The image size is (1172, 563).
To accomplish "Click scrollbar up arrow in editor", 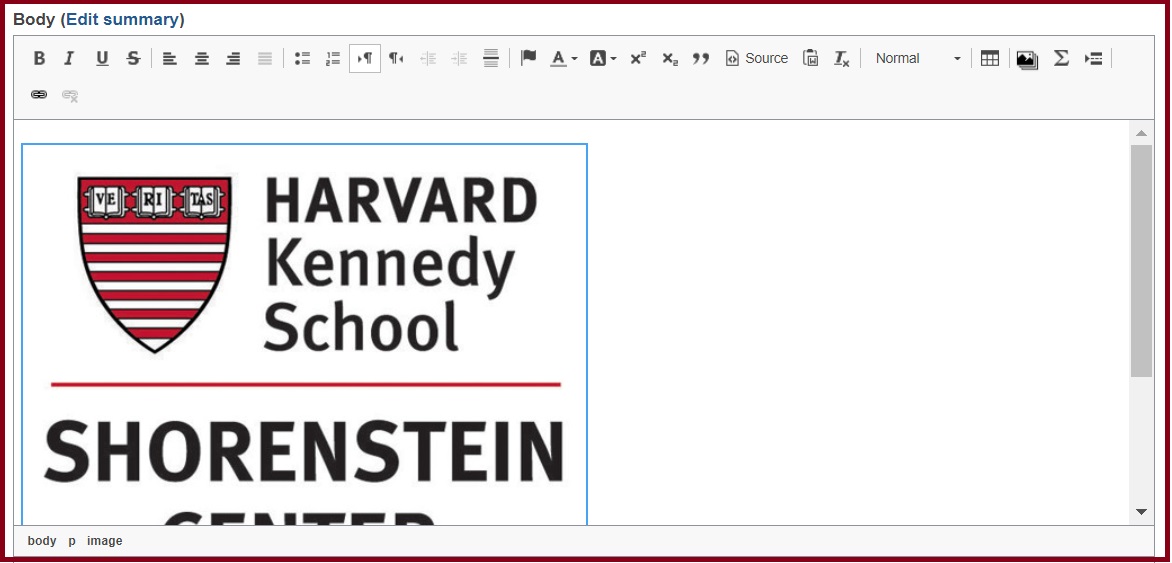I will tap(1141, 133).
